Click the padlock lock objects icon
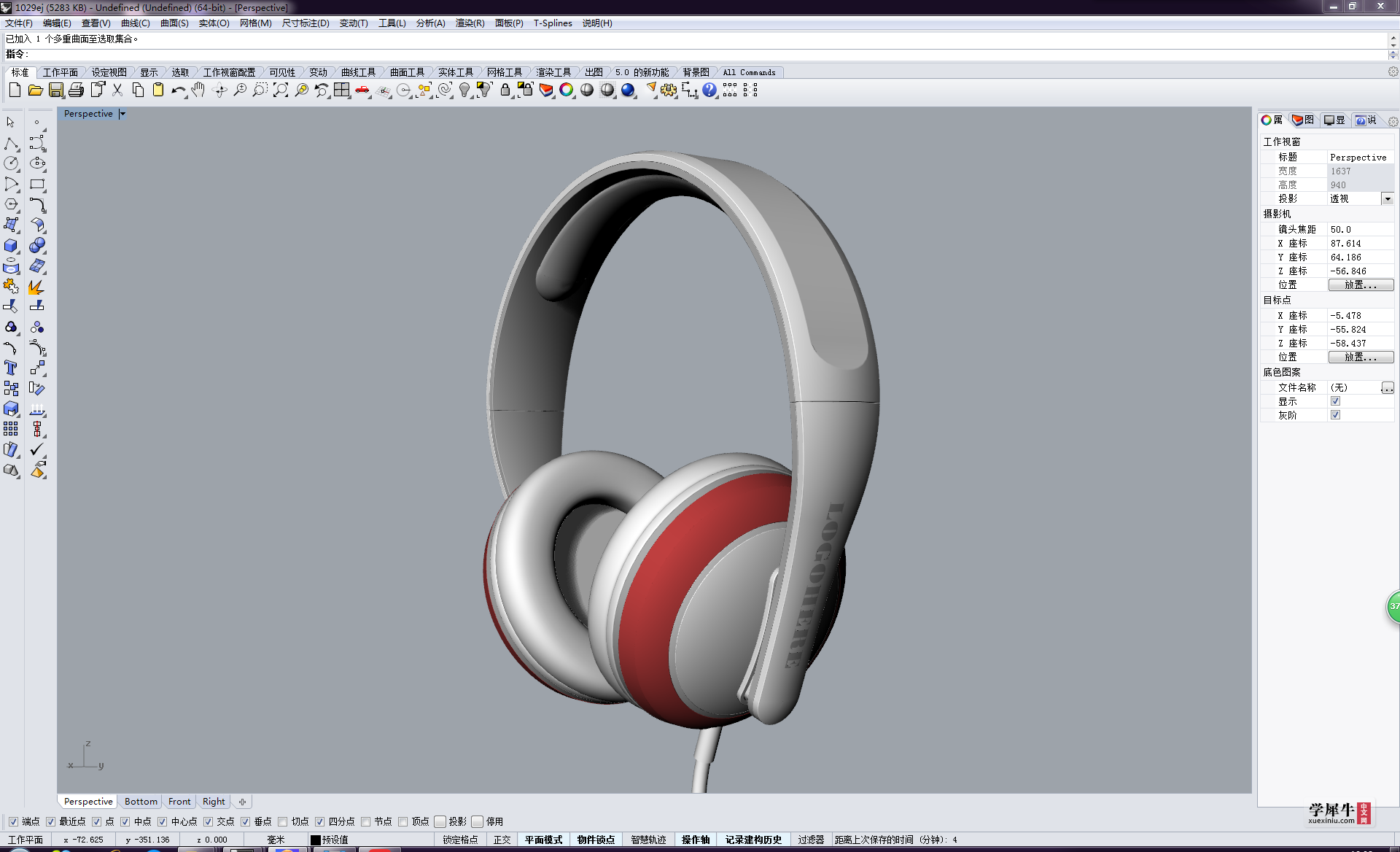Image resolution: width=1400 pixels, height=852 pixels. pyautogui.click(x=505, y=90)
